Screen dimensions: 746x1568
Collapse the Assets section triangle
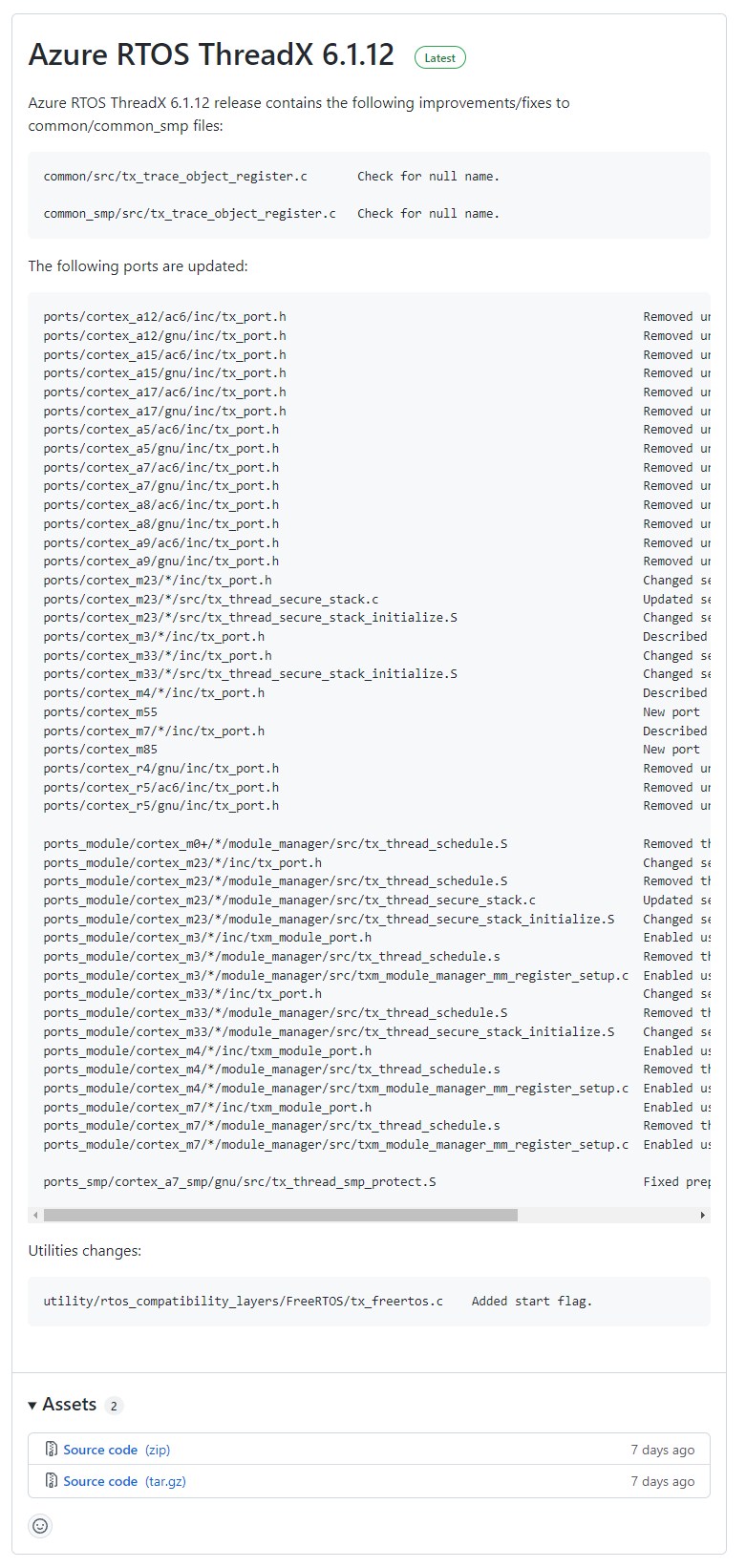[32, 1405]
